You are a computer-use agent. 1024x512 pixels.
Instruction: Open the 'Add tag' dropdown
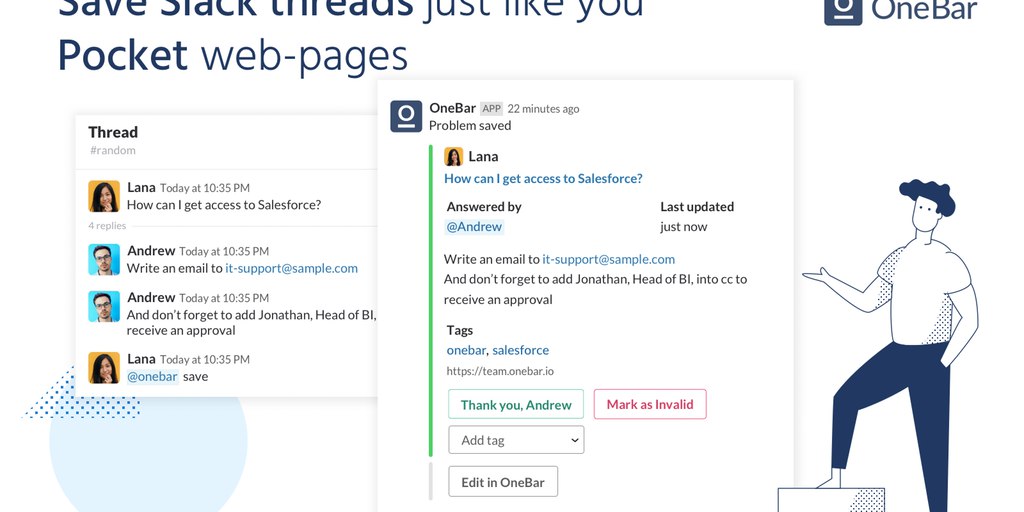pos(516,440)
